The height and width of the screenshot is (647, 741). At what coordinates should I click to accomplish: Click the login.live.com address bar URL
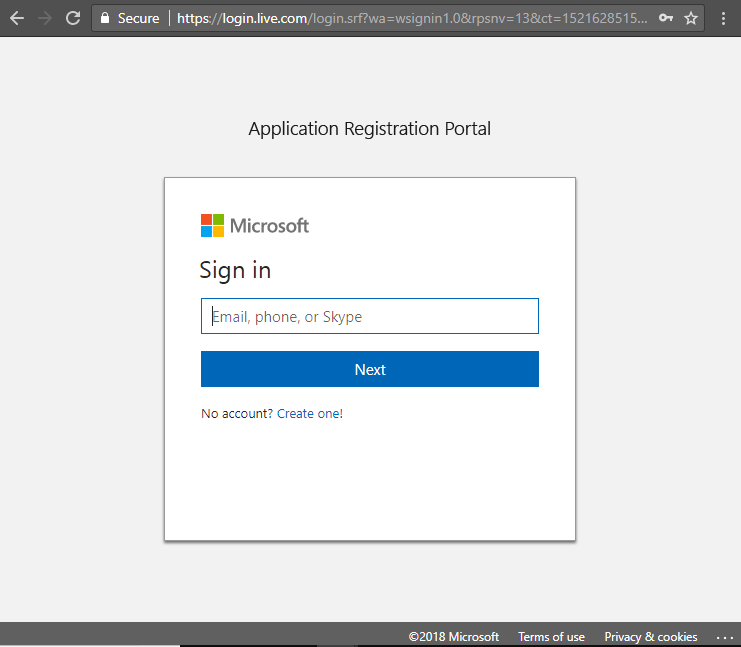pos(412,18)
